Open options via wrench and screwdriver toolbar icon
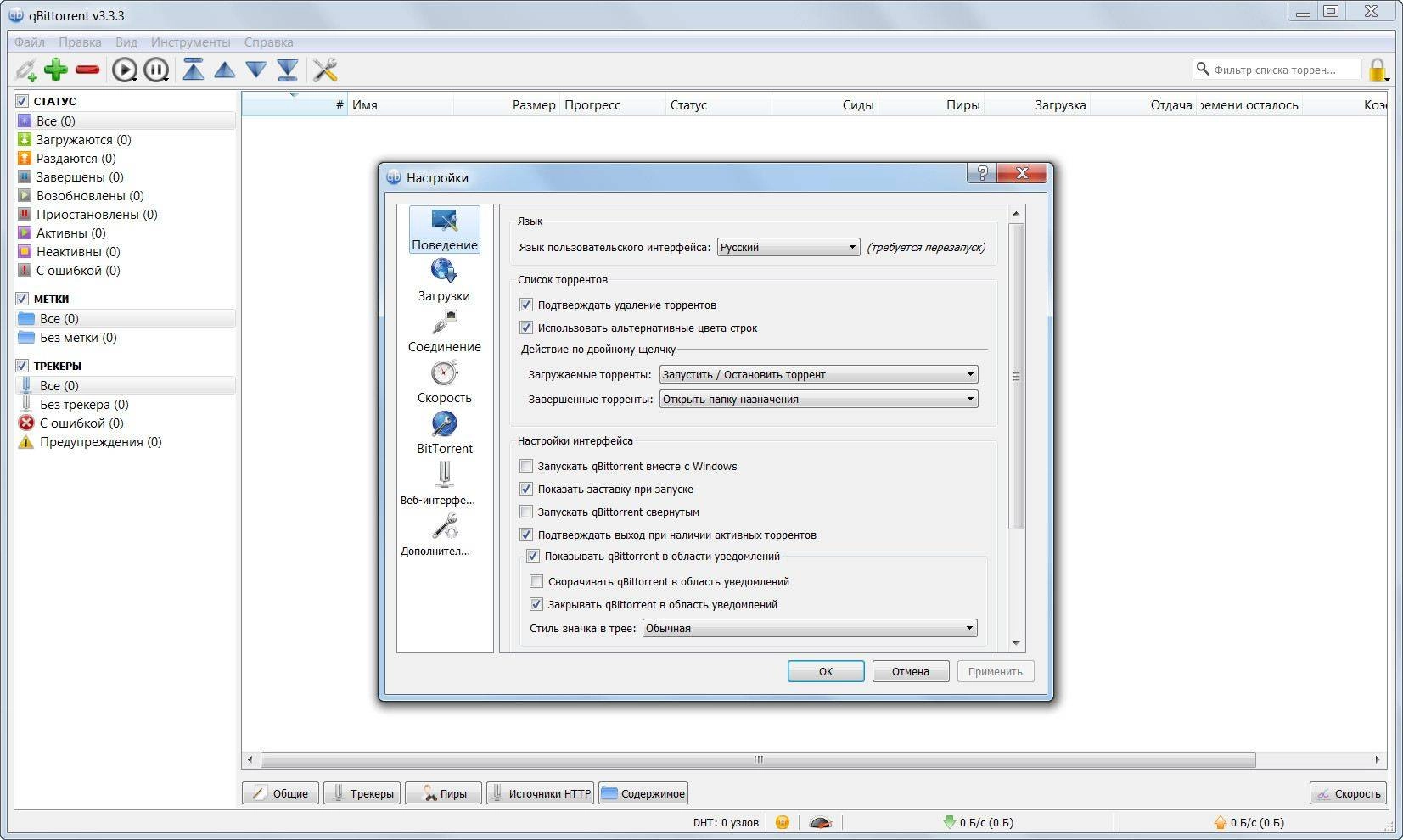 tap(325, 70)
